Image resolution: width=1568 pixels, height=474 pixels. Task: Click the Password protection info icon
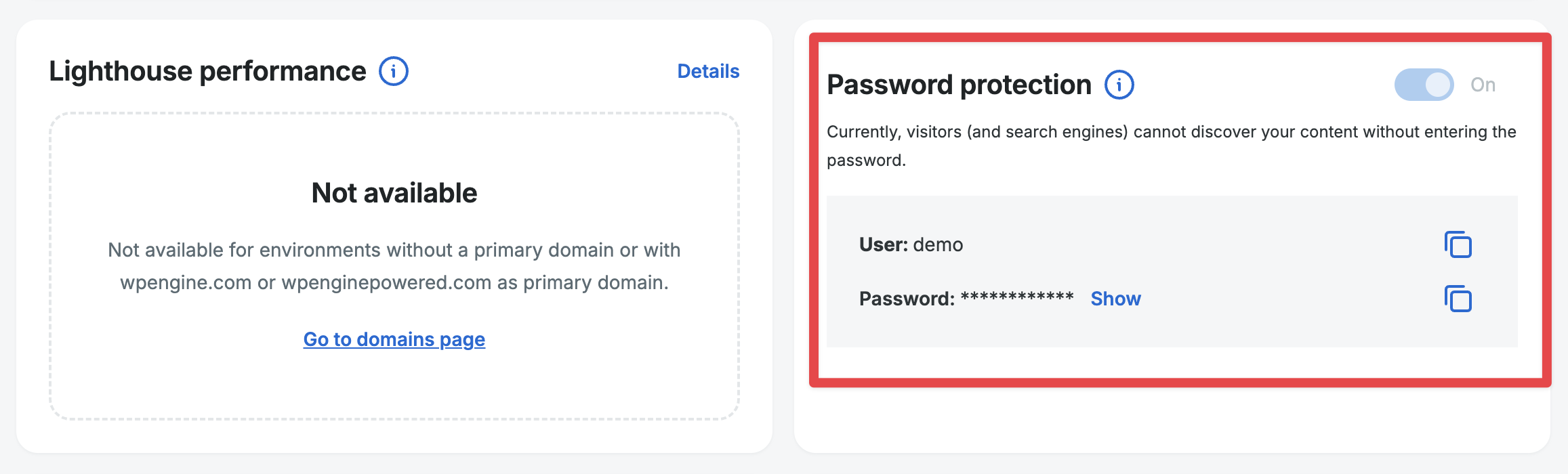coord(1119,85)
